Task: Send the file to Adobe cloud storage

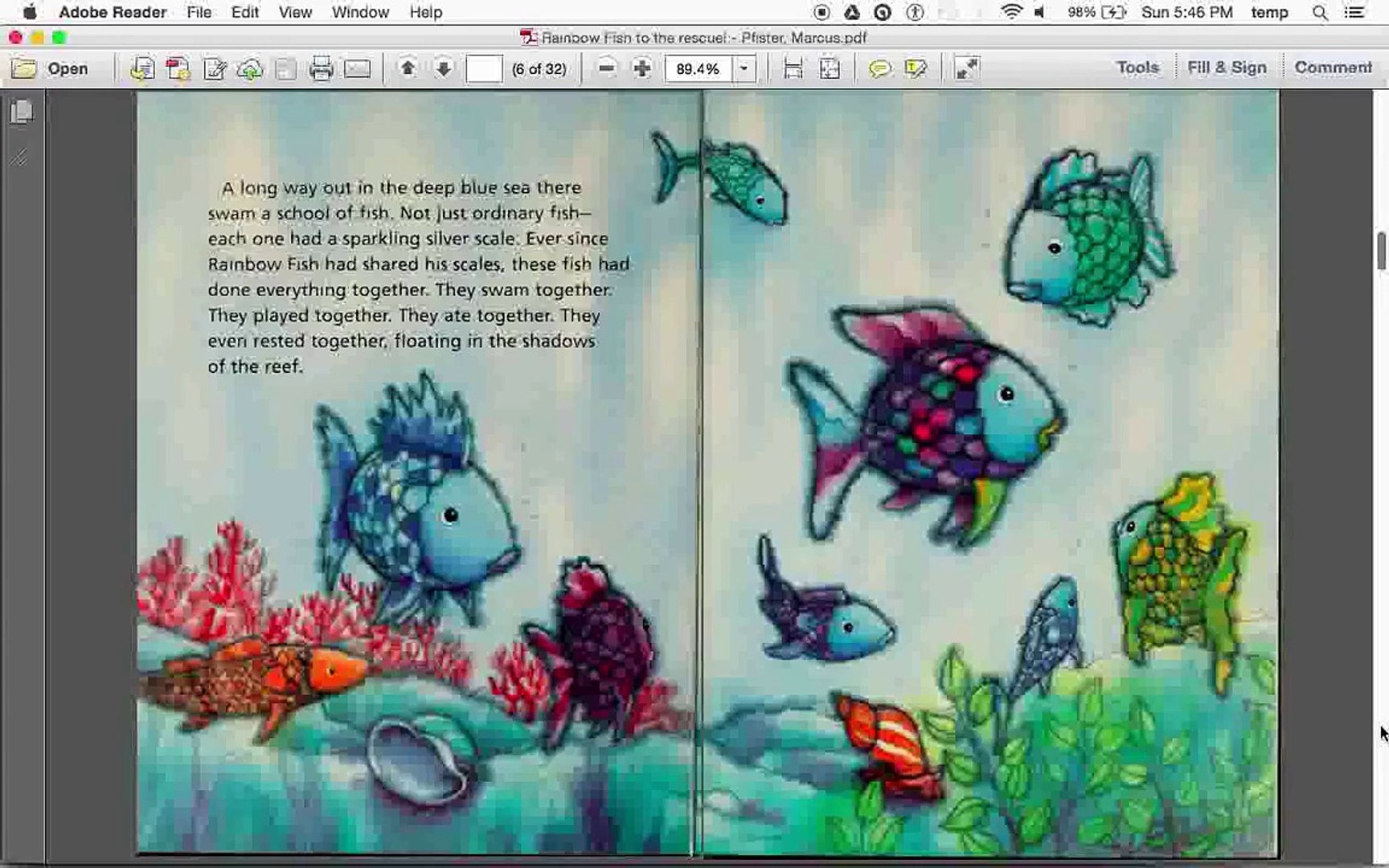Action: (x=250, y=68)
